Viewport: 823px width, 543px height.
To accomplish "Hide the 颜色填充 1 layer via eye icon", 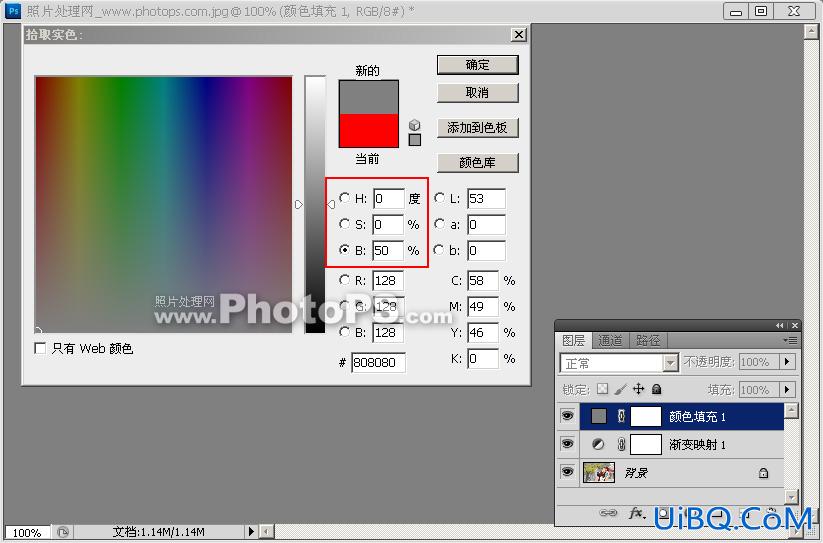I will click(x=567, y=416).
